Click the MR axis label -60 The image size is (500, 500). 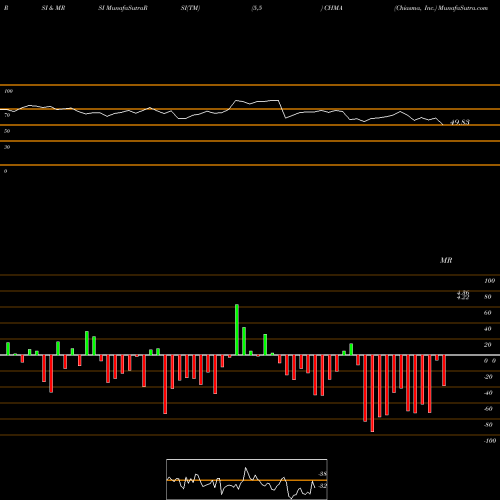pyautogui.click(x=488, y=409)
